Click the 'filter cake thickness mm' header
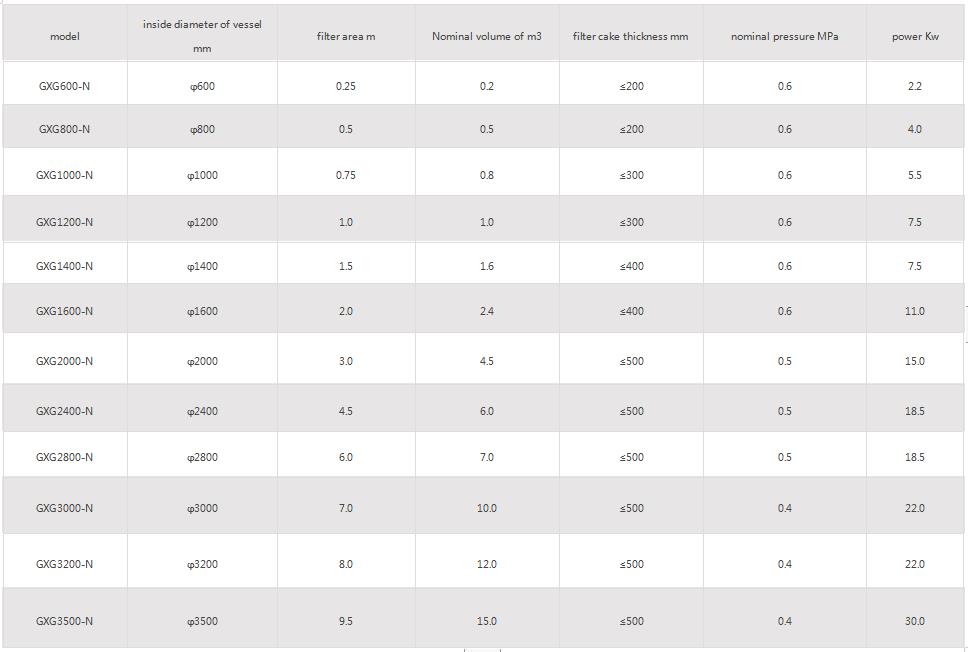 (630, 36)
